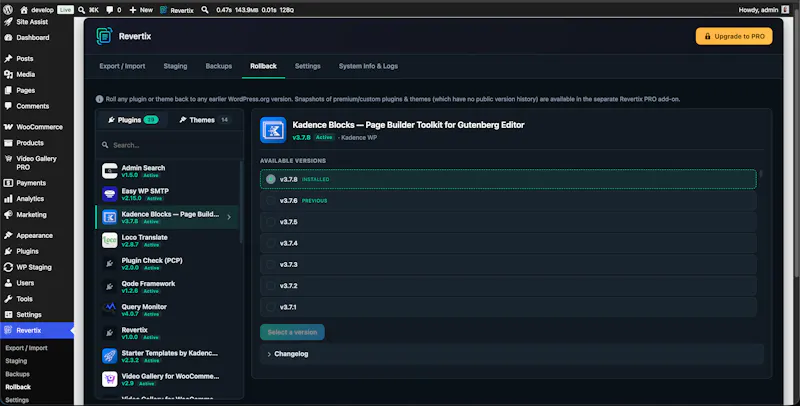800x406 pixels.
Task: Click the Revertix logo in header
Action: tap(104, 36)
